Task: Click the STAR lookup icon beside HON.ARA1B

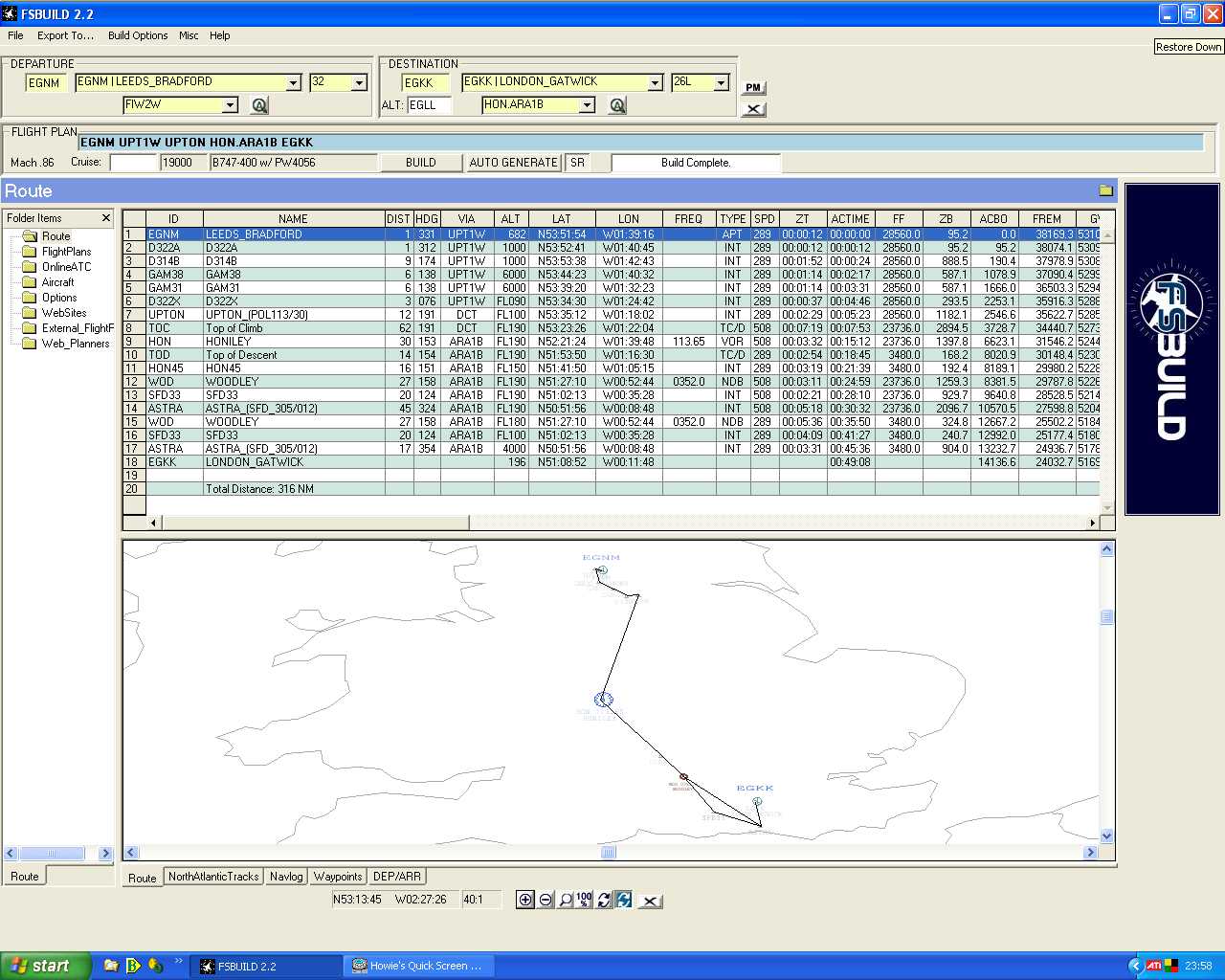Action: point(617,105)
